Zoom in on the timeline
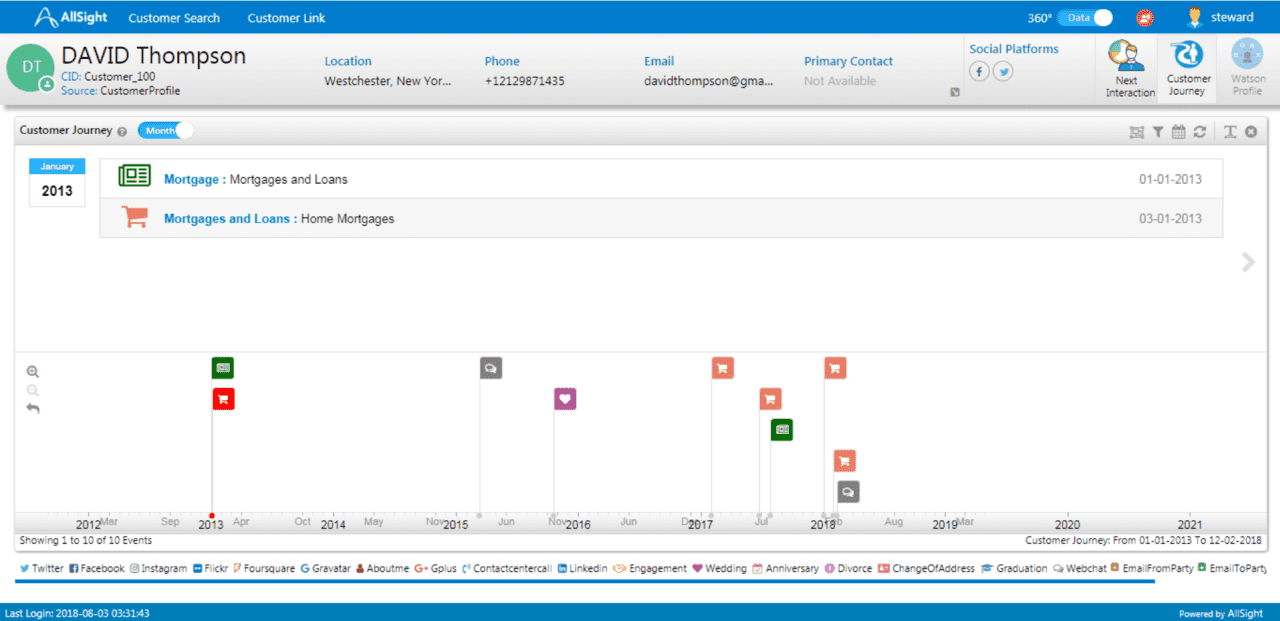The image size is (1280, 621). tap(33, 371)
